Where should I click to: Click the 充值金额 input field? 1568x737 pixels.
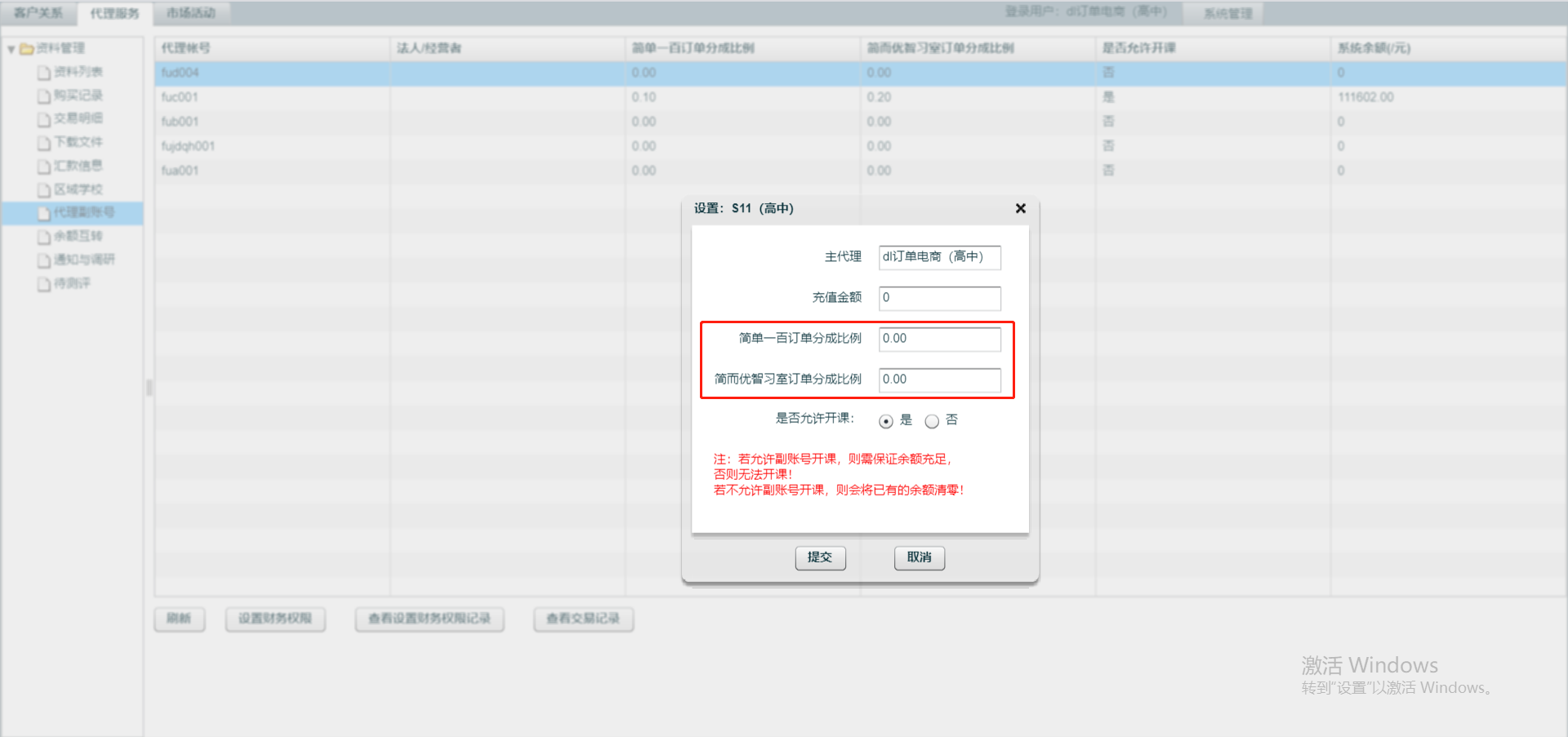point(939,298)
